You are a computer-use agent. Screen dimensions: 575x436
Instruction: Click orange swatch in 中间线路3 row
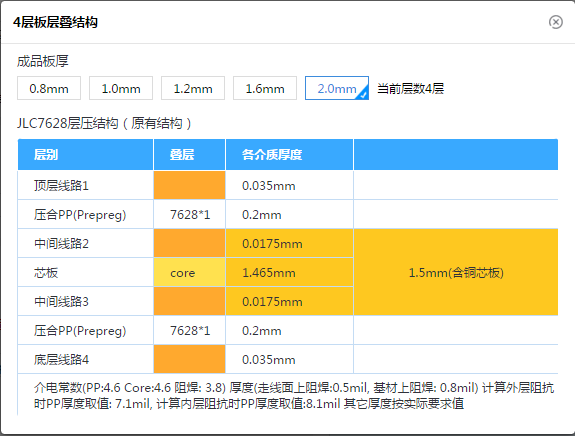click(189, 301)
